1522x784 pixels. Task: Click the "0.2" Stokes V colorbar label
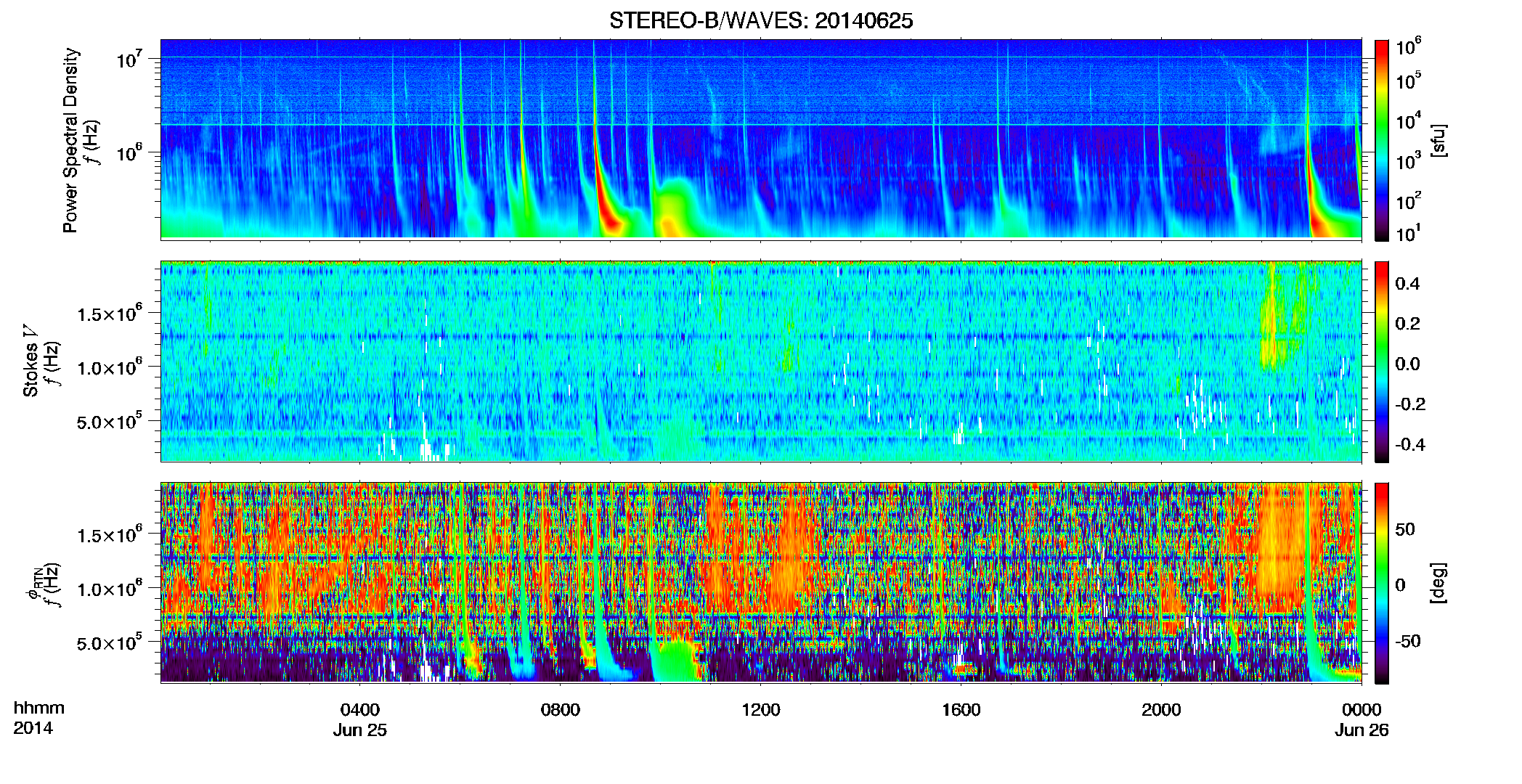click(x=1407, y=324)
